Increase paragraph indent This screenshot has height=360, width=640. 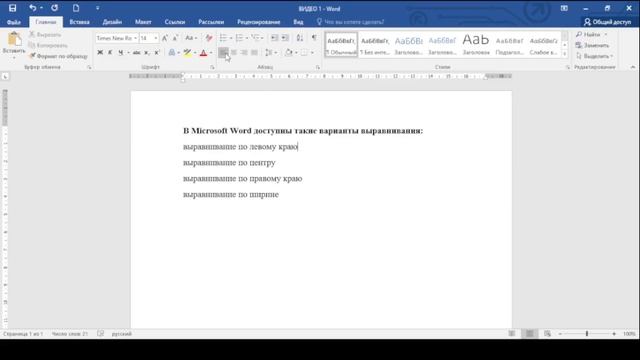(x=285, y=38)
